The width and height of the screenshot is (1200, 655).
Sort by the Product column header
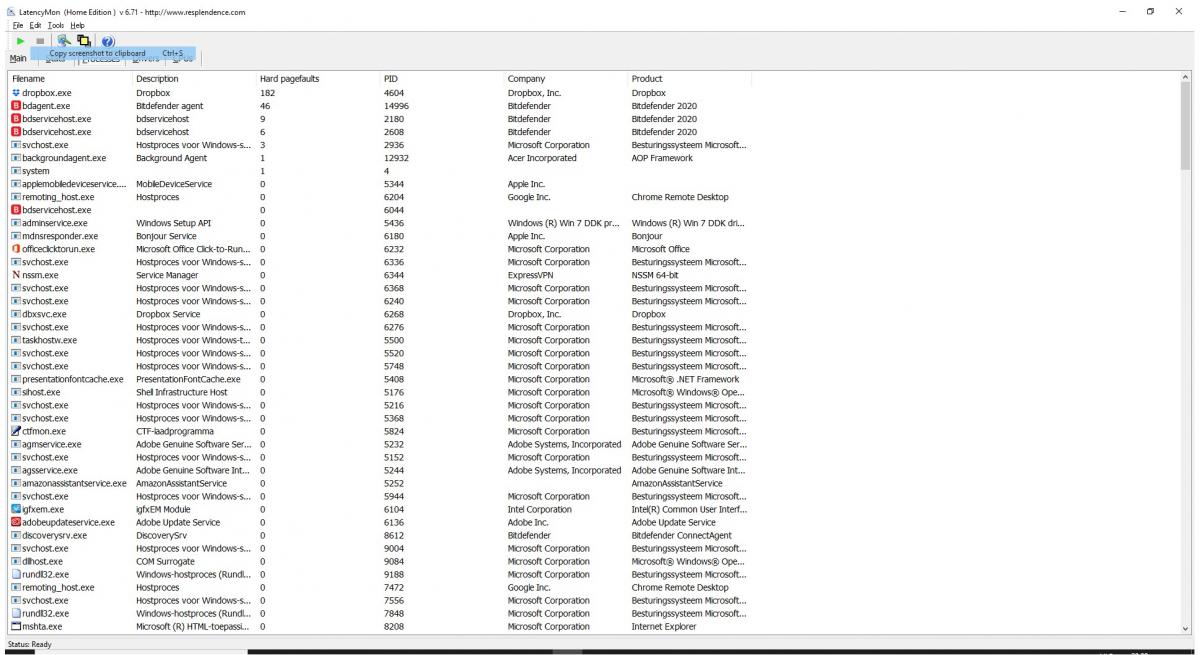(689, 78)
